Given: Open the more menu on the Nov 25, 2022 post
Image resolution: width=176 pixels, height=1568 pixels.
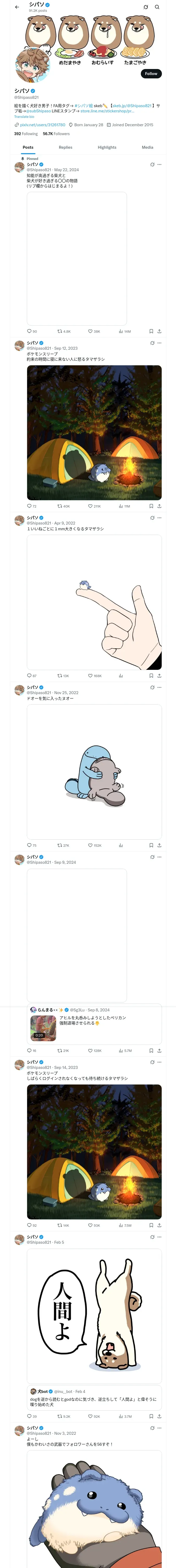Looking at the screenshot, I should [160, 687].
